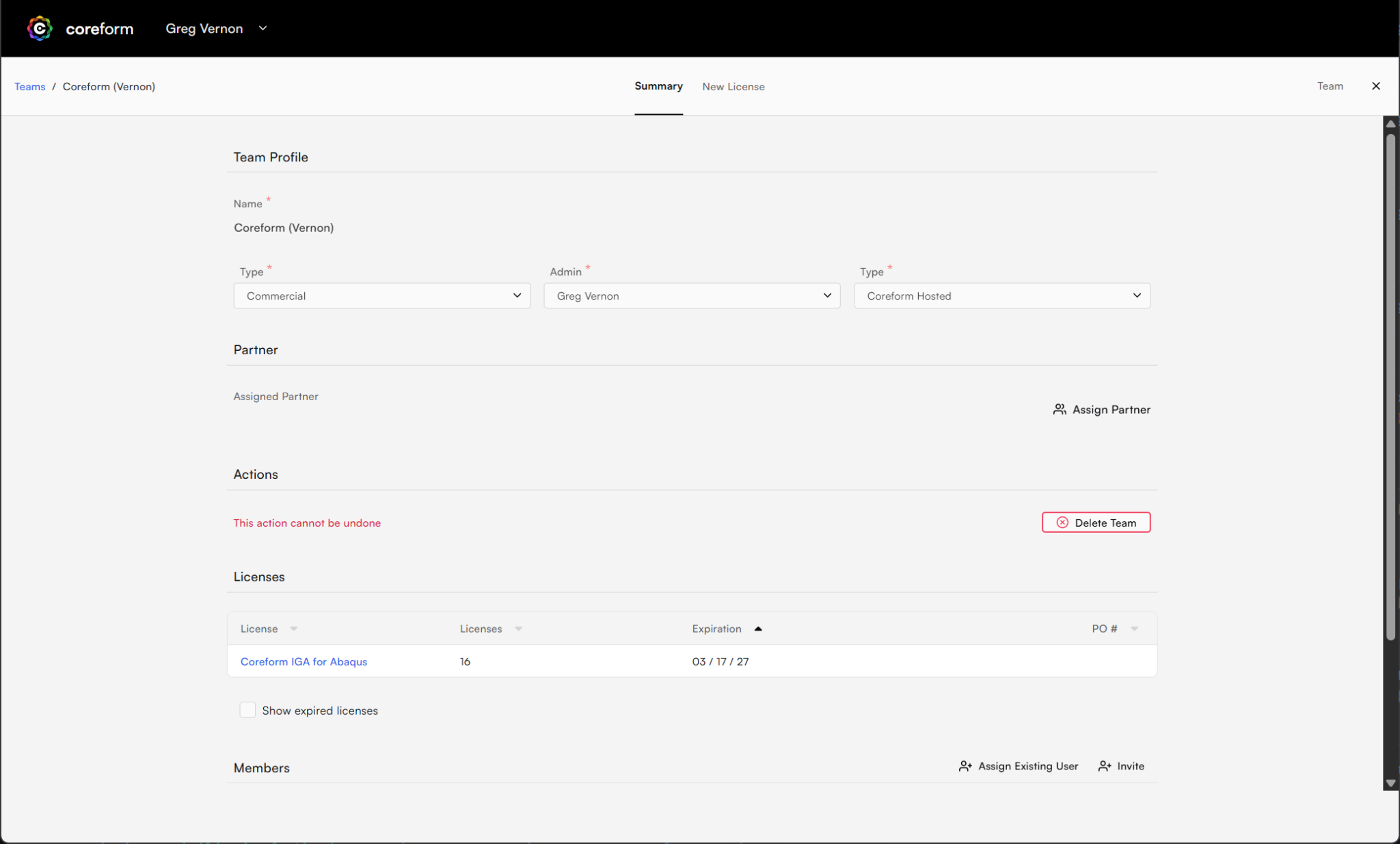Sort by the License column arrow
The width and height of the screenshot is (1400, 844).
click(x=294, y=629)
